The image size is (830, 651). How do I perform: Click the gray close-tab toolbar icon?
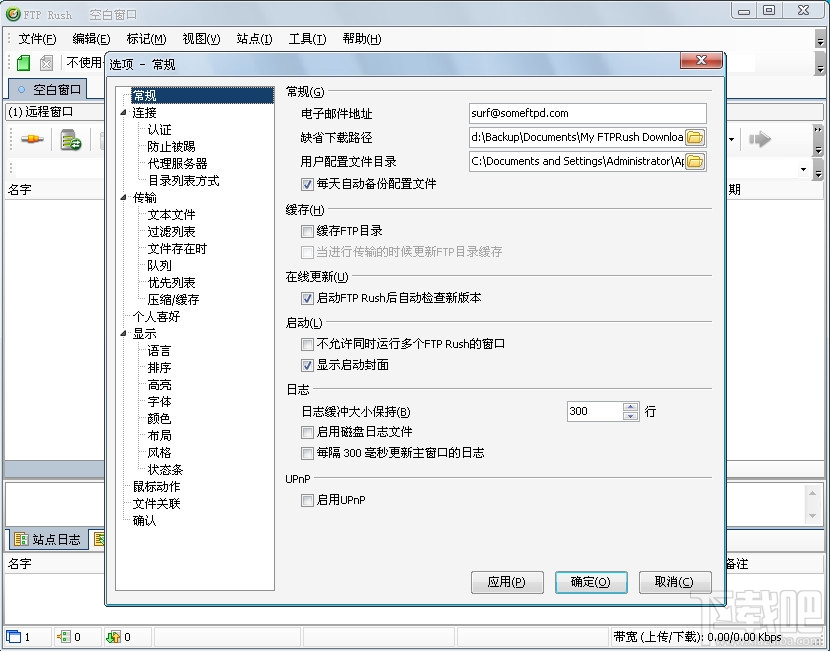47,63
